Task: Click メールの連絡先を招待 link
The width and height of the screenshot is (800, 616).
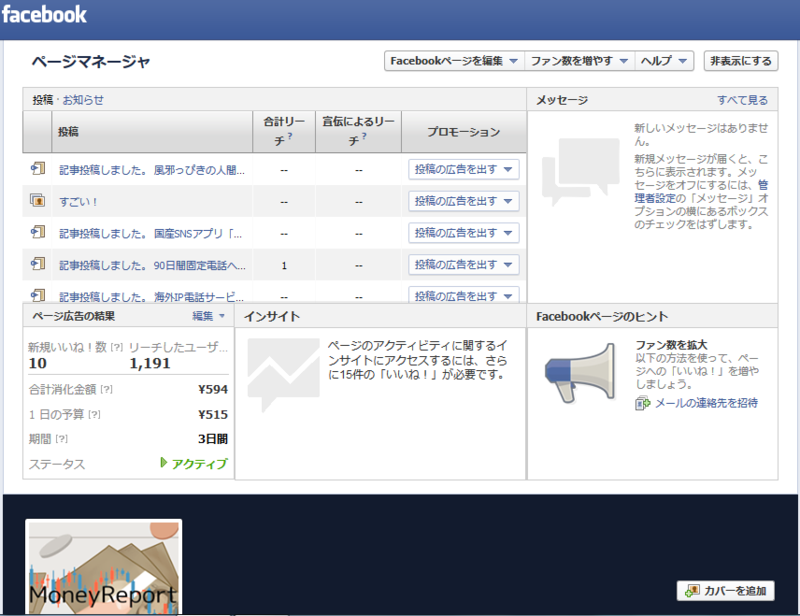Action: coord(707,403)
